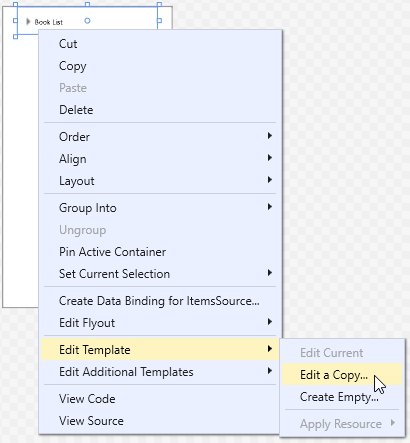Choose Pin Active Container

(x=160, y=252)
